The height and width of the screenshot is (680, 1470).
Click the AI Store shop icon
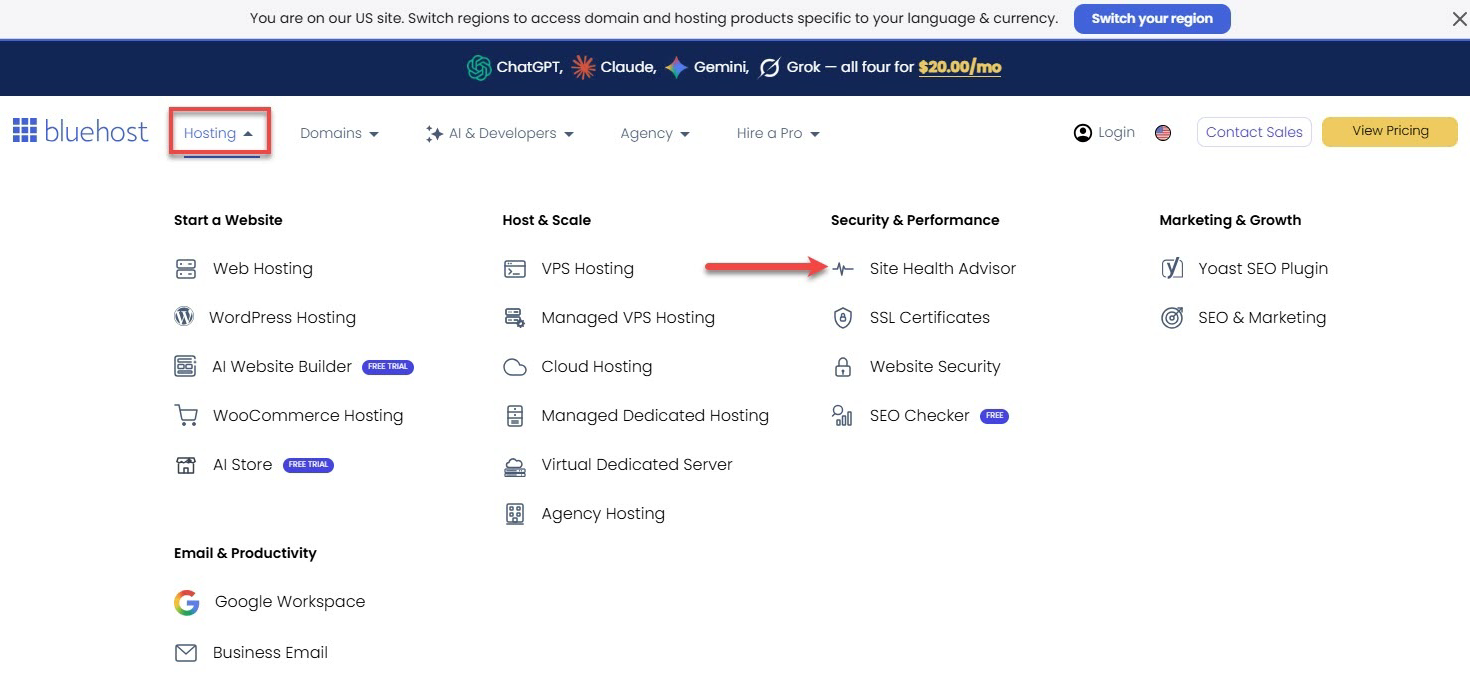(x=186, y=465)
